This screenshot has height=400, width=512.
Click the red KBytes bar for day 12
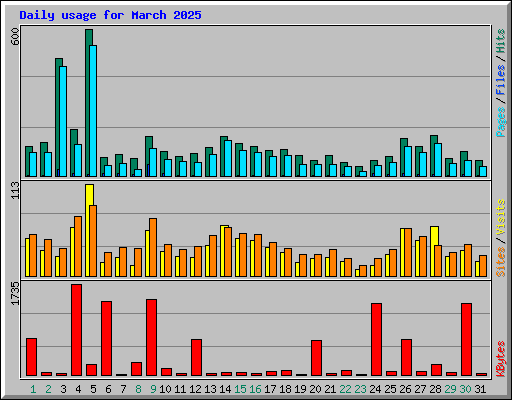[196, 358]
